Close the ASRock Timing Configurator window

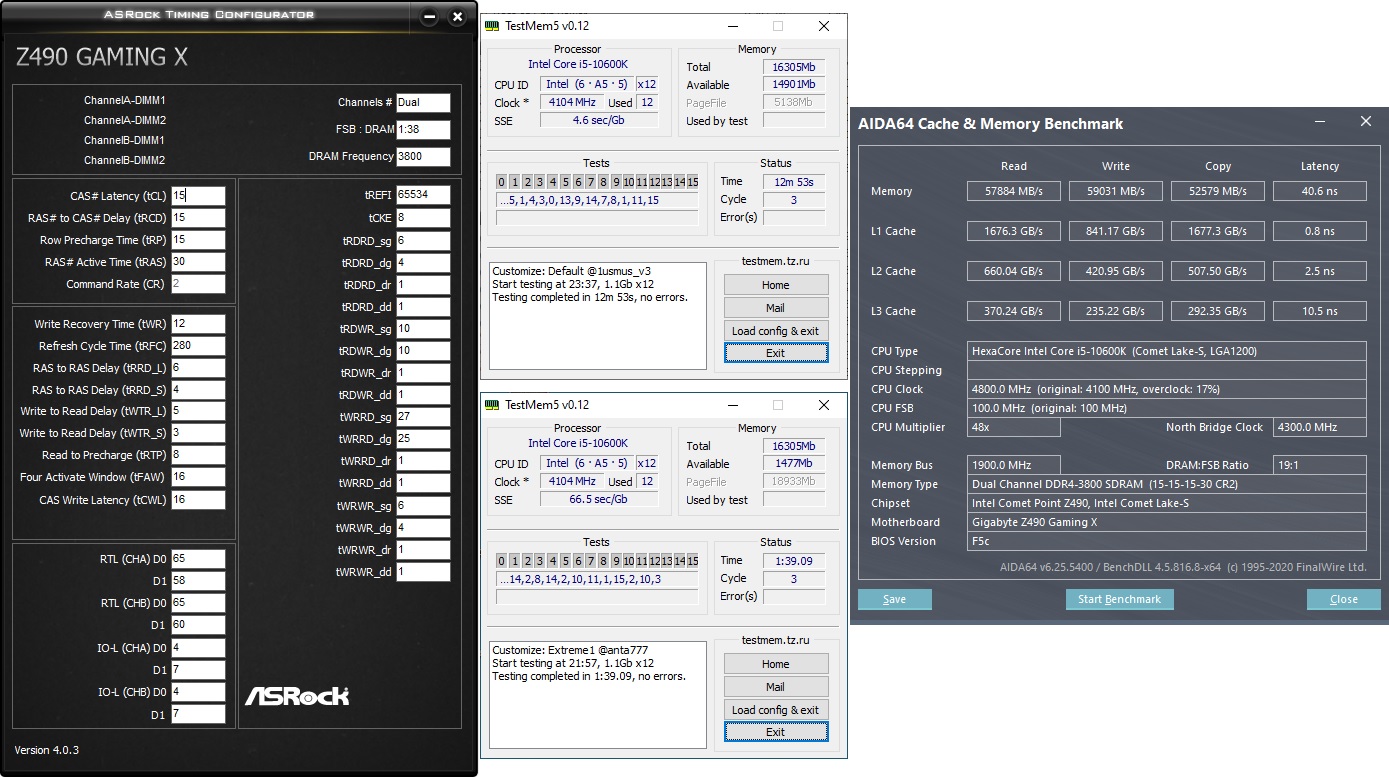click(457, 17)
